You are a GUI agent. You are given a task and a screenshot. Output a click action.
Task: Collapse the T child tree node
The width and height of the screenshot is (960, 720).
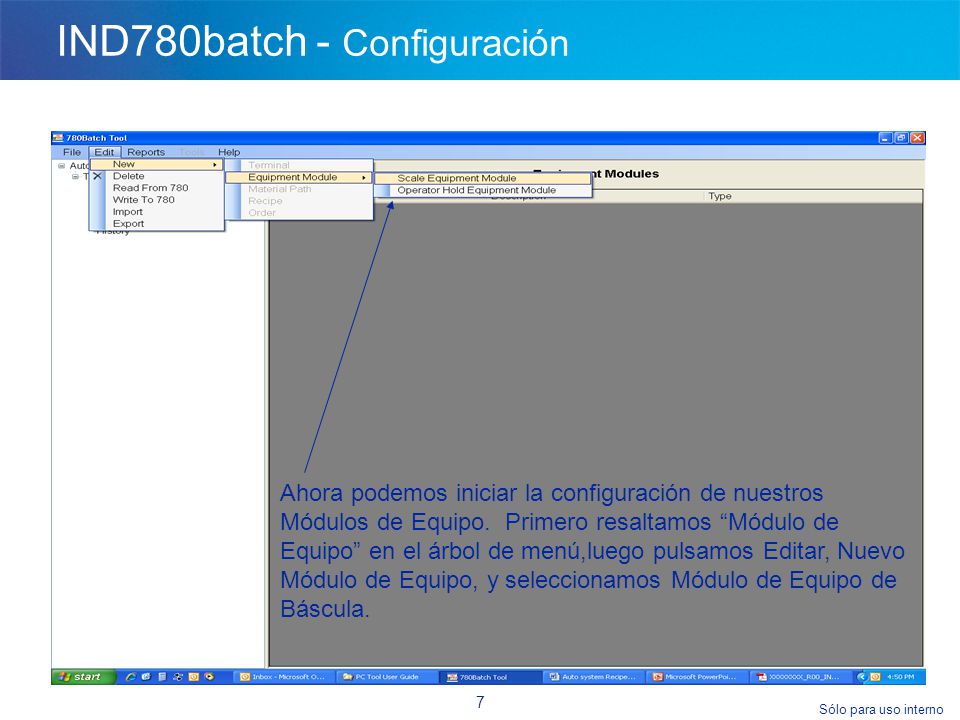point(75,177)
